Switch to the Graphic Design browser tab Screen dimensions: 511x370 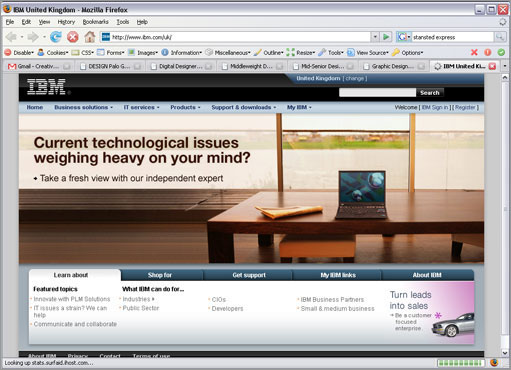393,66
